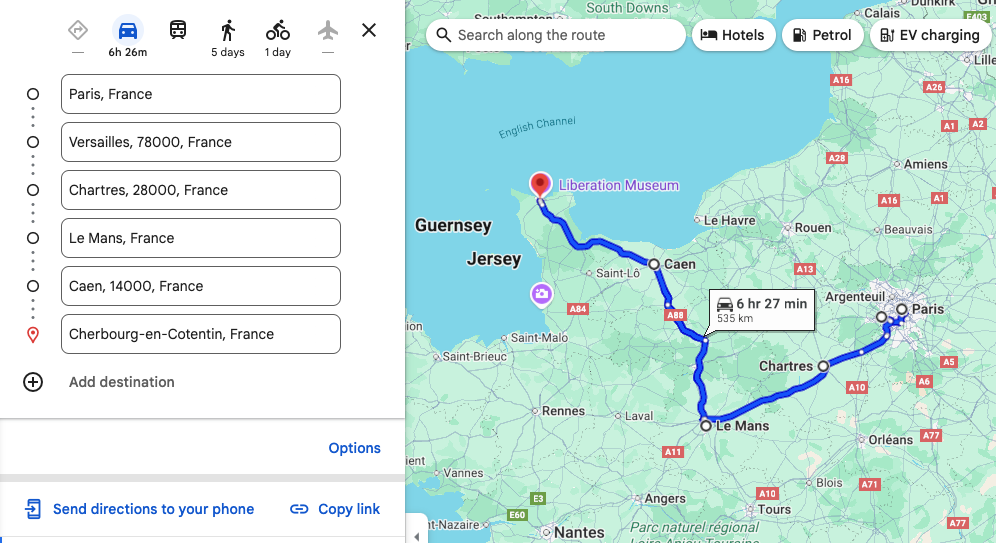Collapse the side panel with arrow
The width and height of the screenshot is (996, 543).
(417, 530)
